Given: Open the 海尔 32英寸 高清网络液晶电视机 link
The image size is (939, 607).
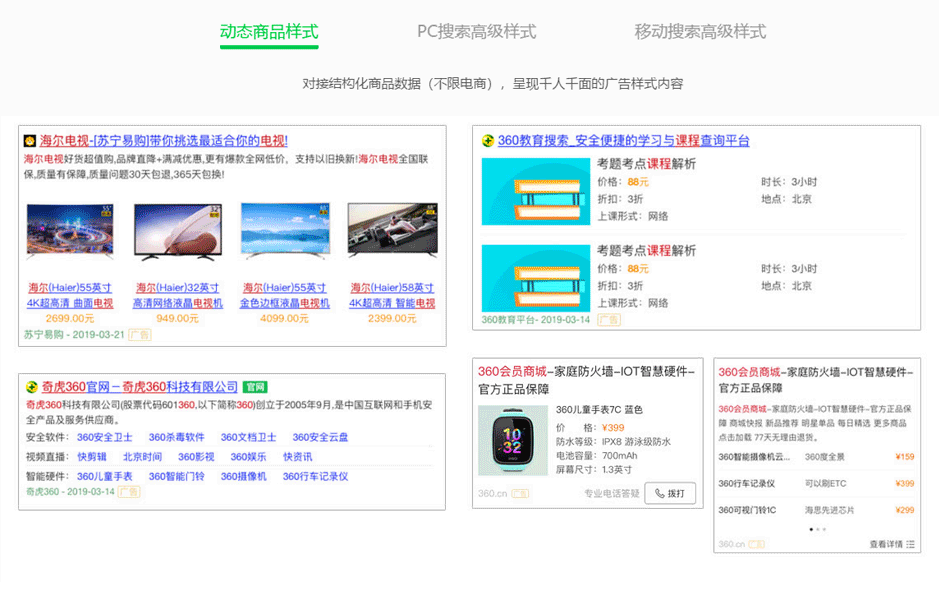Looking at the screenshot, I should 177,296.
